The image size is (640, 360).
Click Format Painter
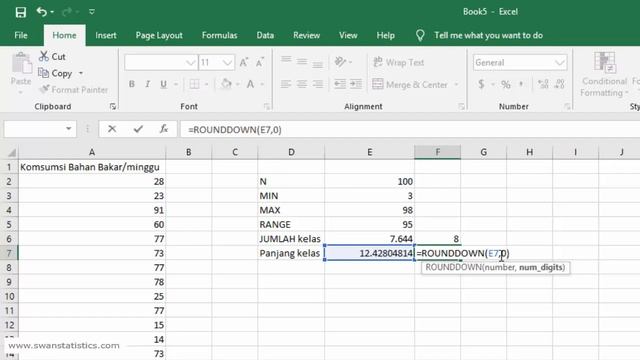[x=74, y=90]
